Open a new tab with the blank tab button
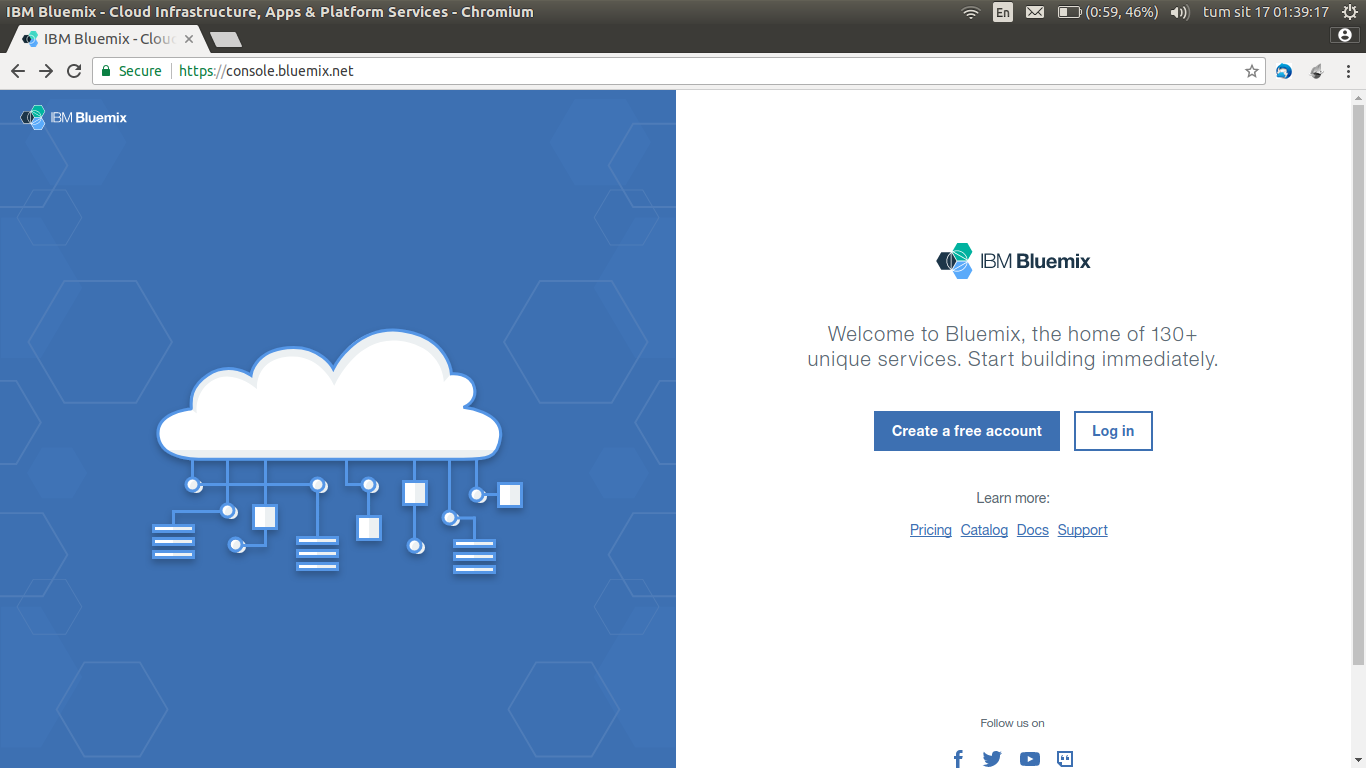The image size is (1366, 768). pyautogui.click(x=226, y=40)
